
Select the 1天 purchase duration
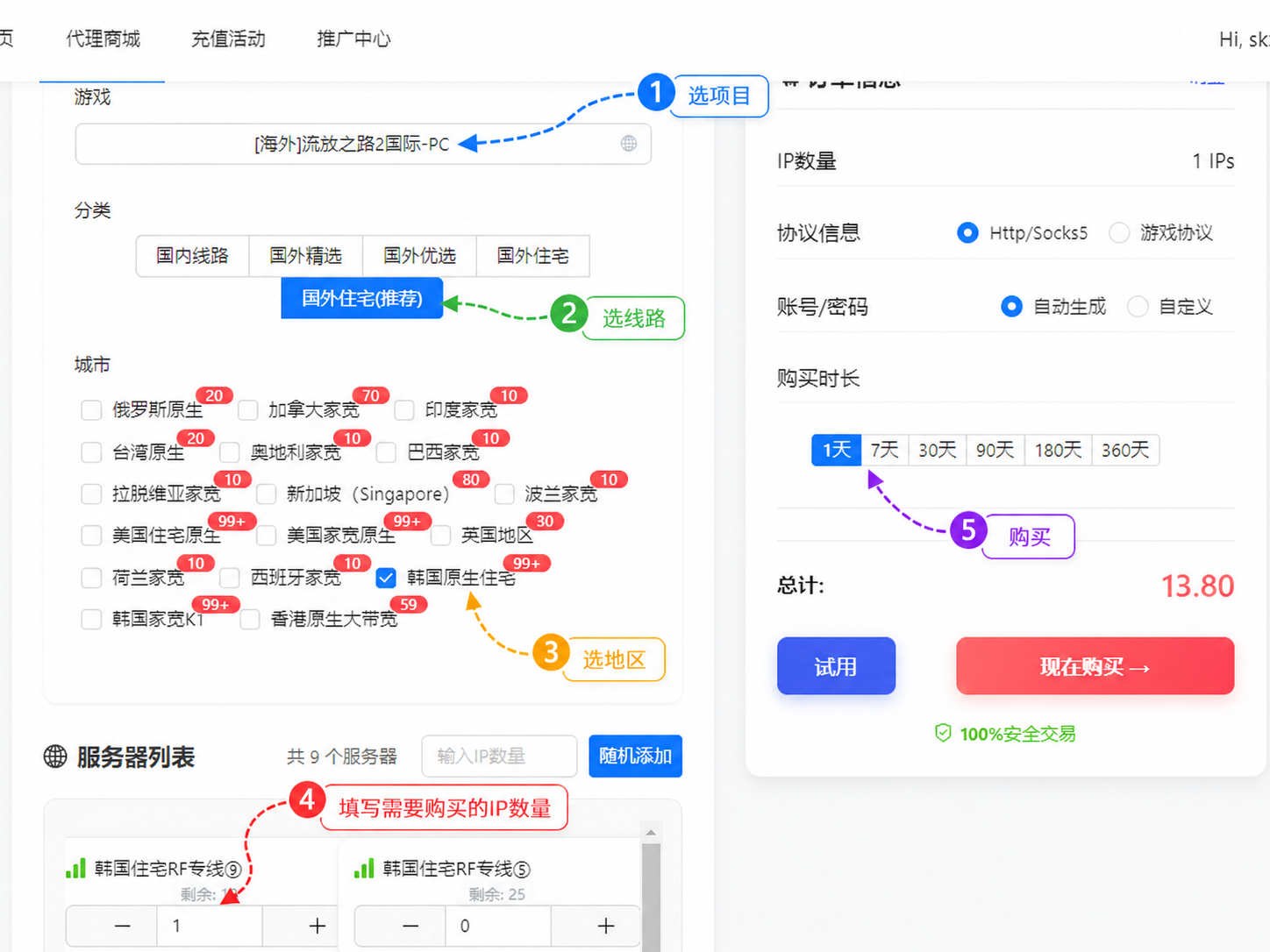click(837, 450)
